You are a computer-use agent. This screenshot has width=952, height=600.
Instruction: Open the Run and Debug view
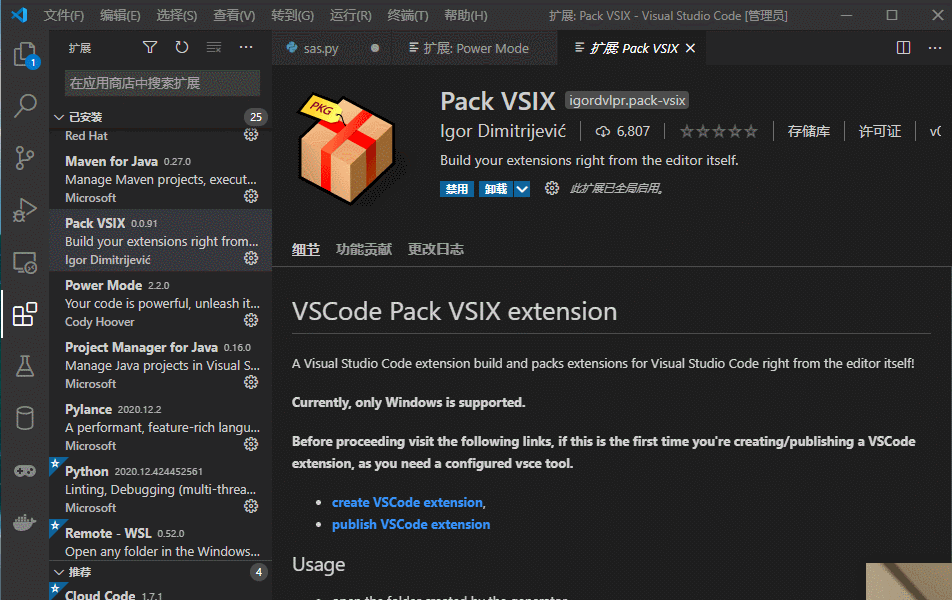click(25, 210)
